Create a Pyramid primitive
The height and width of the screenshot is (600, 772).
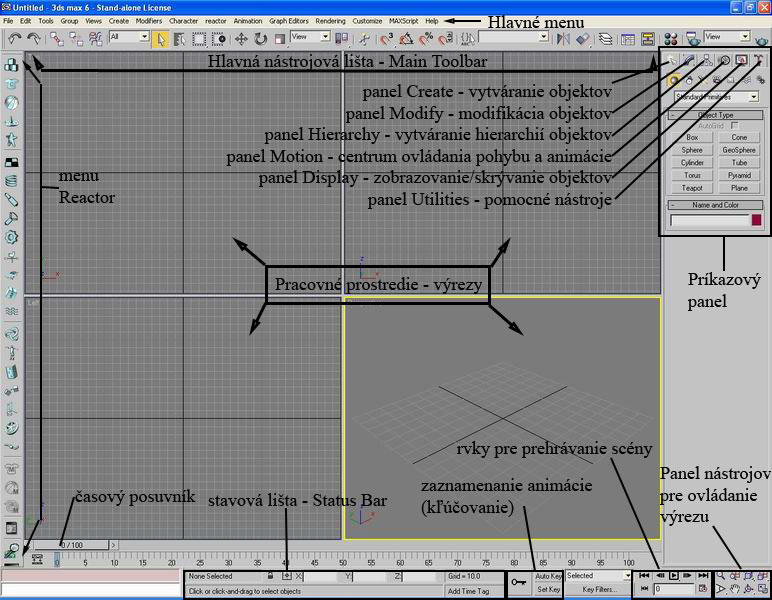point(739,175)
